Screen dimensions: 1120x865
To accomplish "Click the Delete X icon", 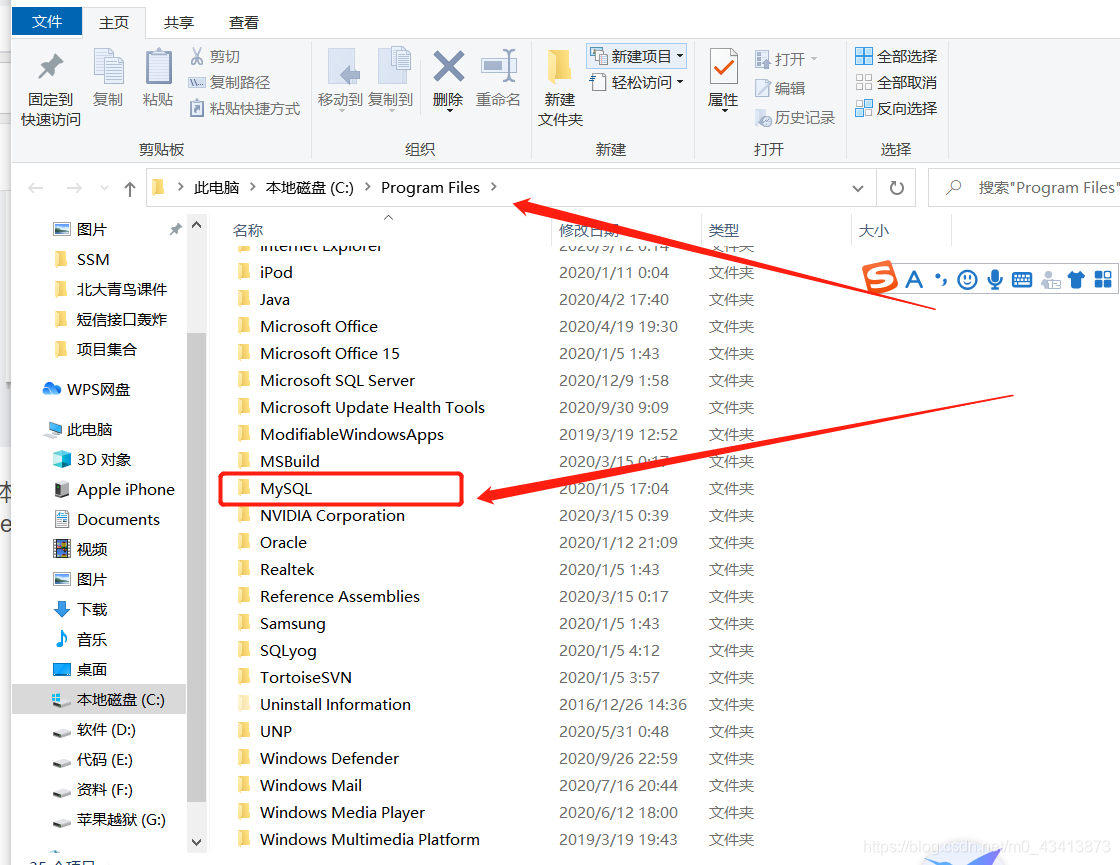I will coord(449,66).
